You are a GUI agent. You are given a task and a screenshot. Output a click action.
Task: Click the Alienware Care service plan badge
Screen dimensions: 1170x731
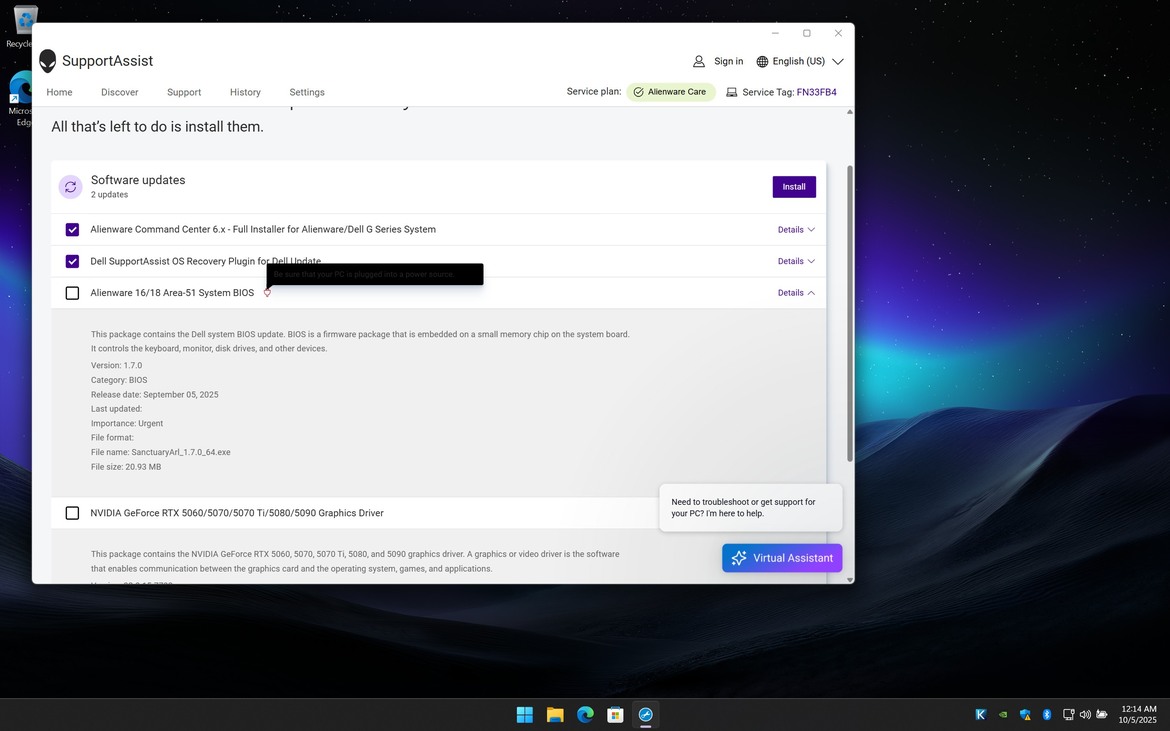click(x=671, y=92)
